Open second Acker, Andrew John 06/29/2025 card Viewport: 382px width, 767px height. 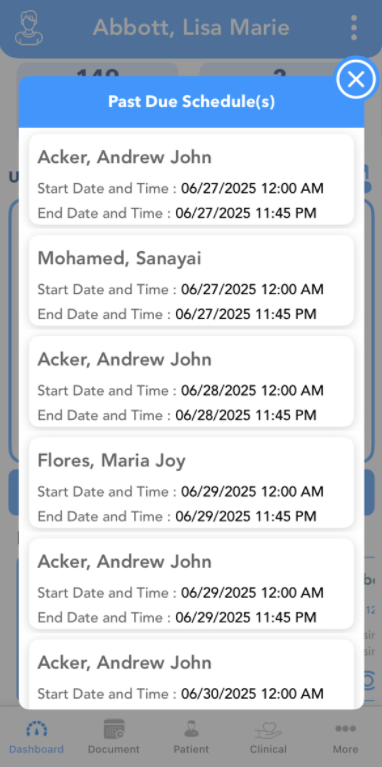point(191,584)
